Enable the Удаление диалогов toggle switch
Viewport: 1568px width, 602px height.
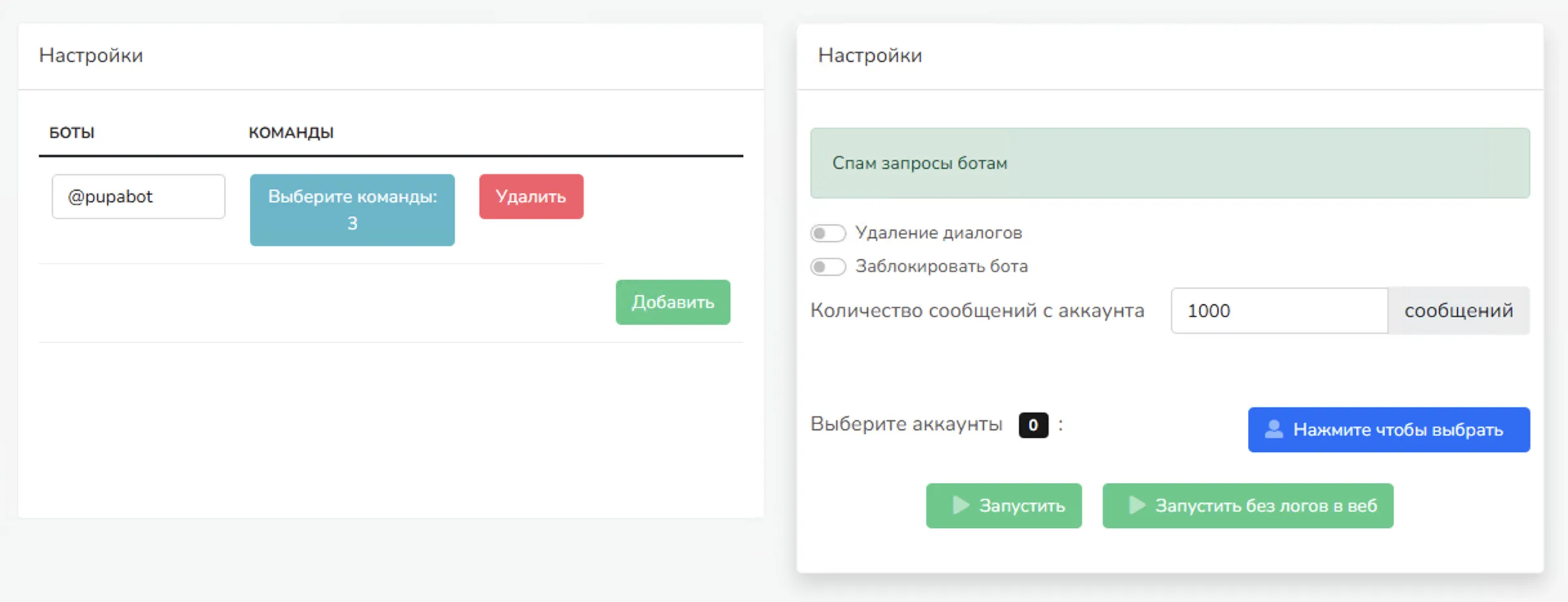(x=828, y=233)
